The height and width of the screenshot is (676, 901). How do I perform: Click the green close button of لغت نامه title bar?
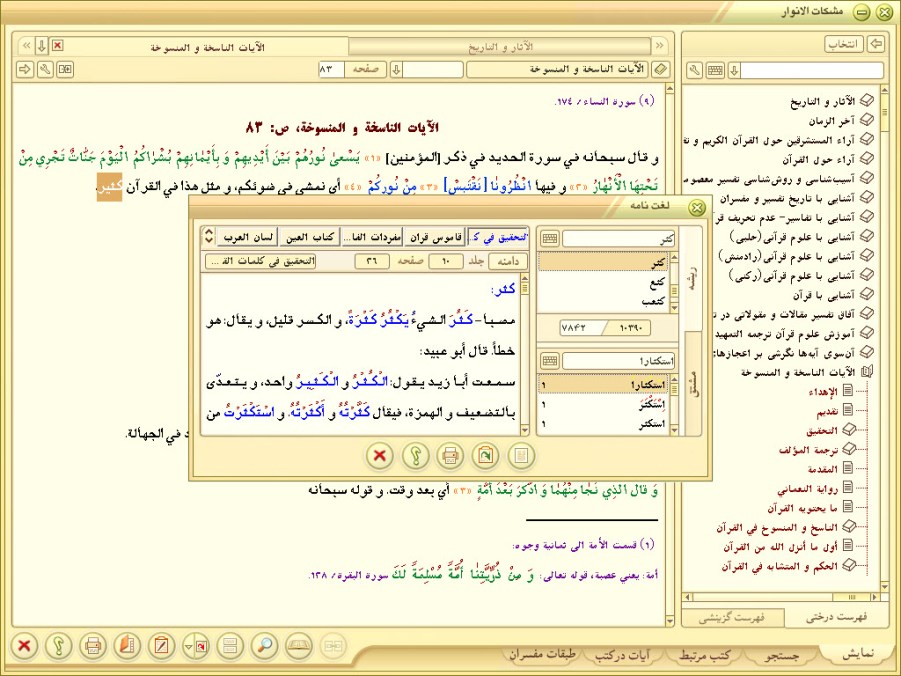click(697, 207)
